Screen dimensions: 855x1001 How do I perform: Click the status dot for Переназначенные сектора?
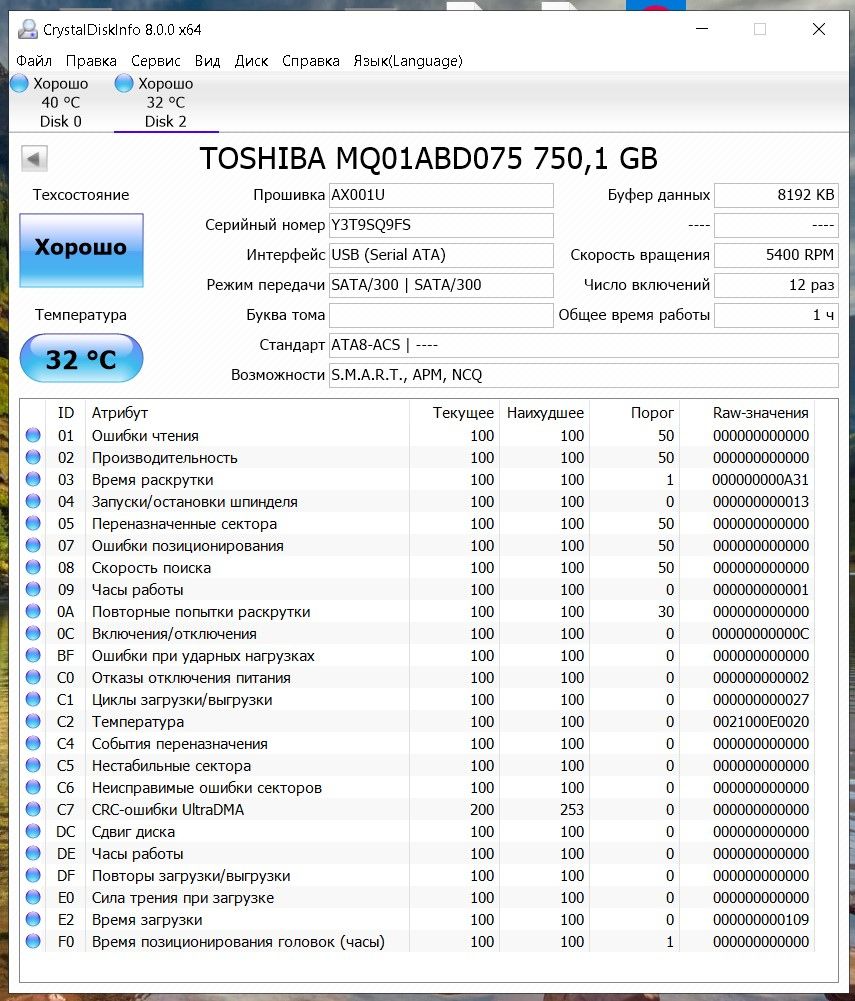tap(33, 523)
